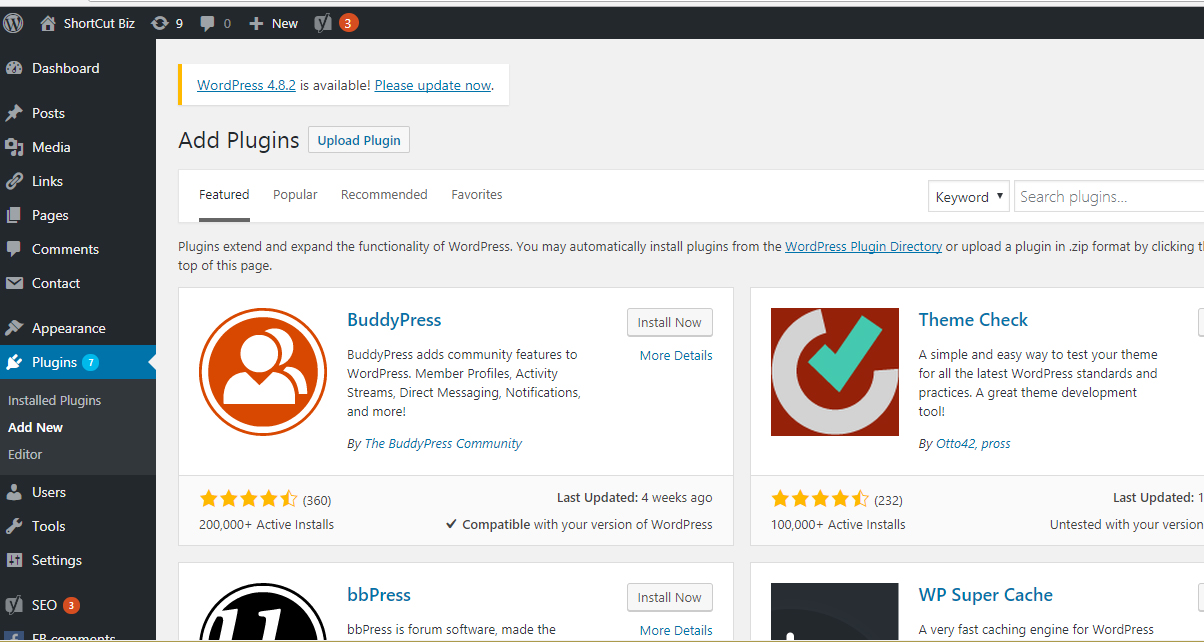Click the plus New icon
This screenshot has height=642, width=1204.
coord(256,22)
